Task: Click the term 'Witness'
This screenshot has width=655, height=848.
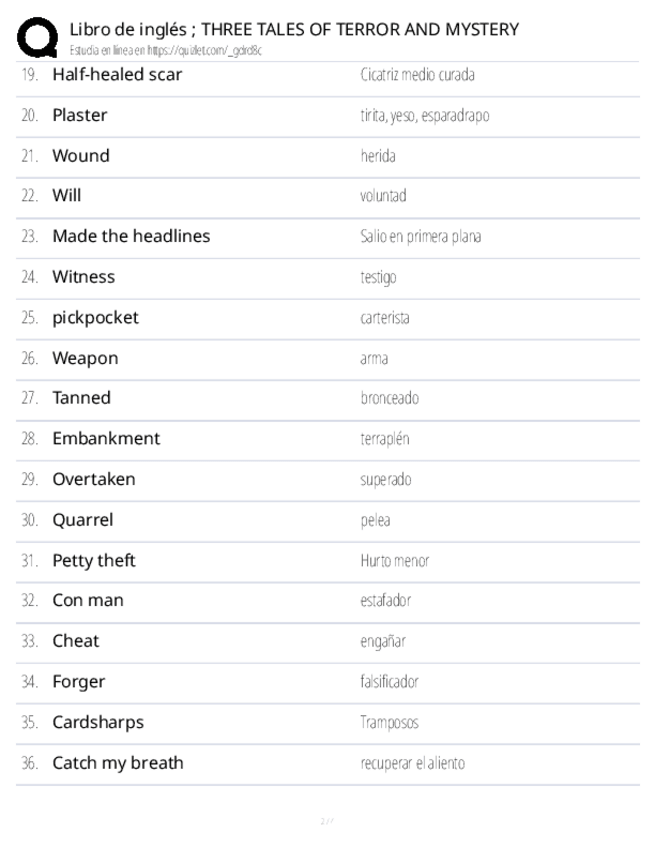Action: coord(84,277)
